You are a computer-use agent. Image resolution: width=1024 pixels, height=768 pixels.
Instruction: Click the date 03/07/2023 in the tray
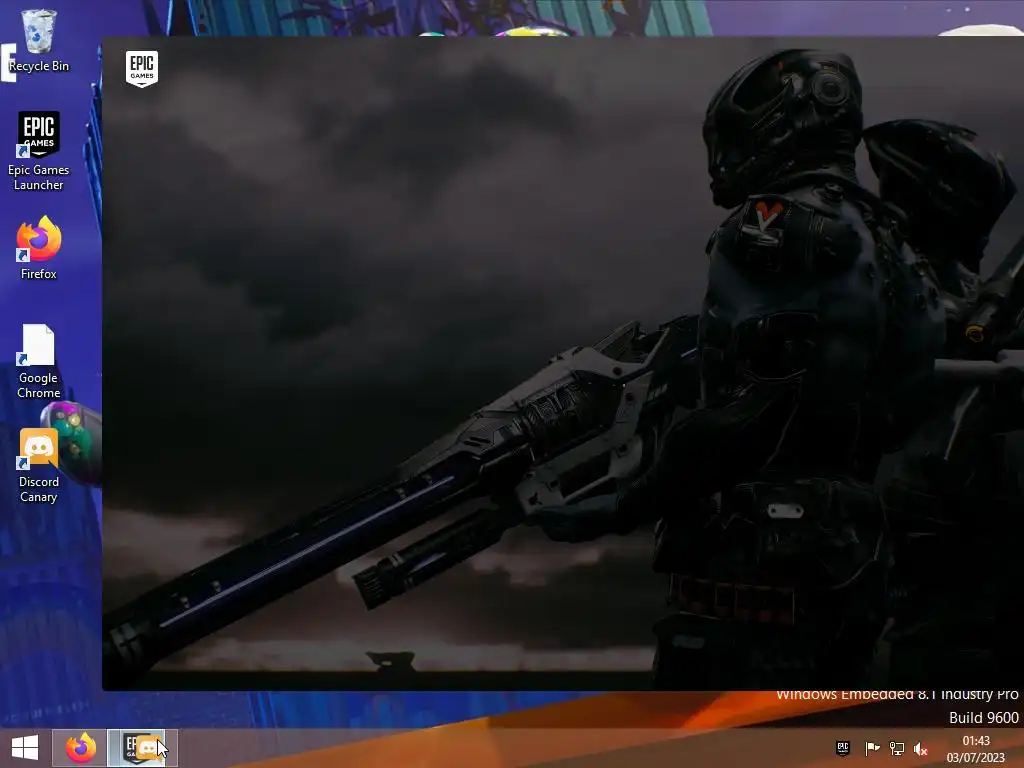[x=976, y=758]
